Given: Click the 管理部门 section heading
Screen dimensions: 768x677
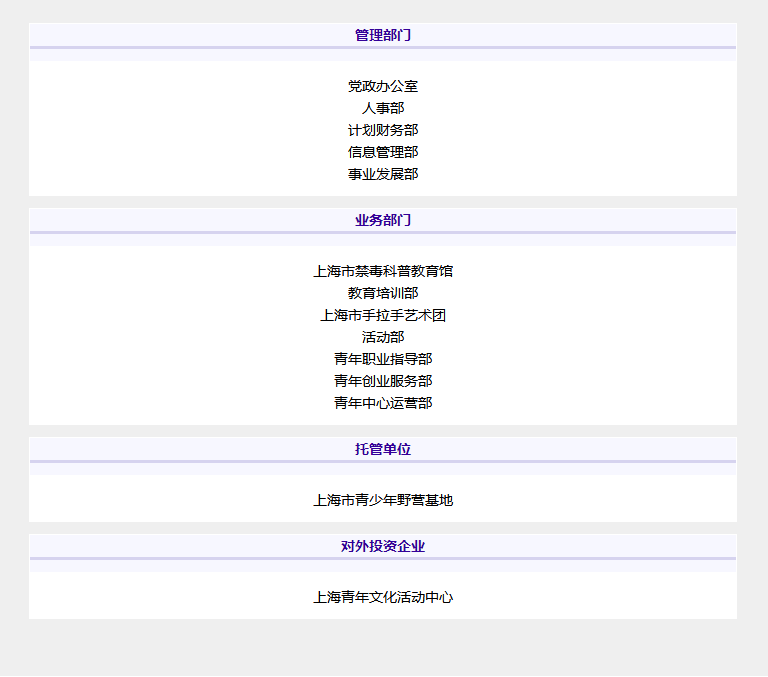Looking at the screenshot, I should 383,35.
